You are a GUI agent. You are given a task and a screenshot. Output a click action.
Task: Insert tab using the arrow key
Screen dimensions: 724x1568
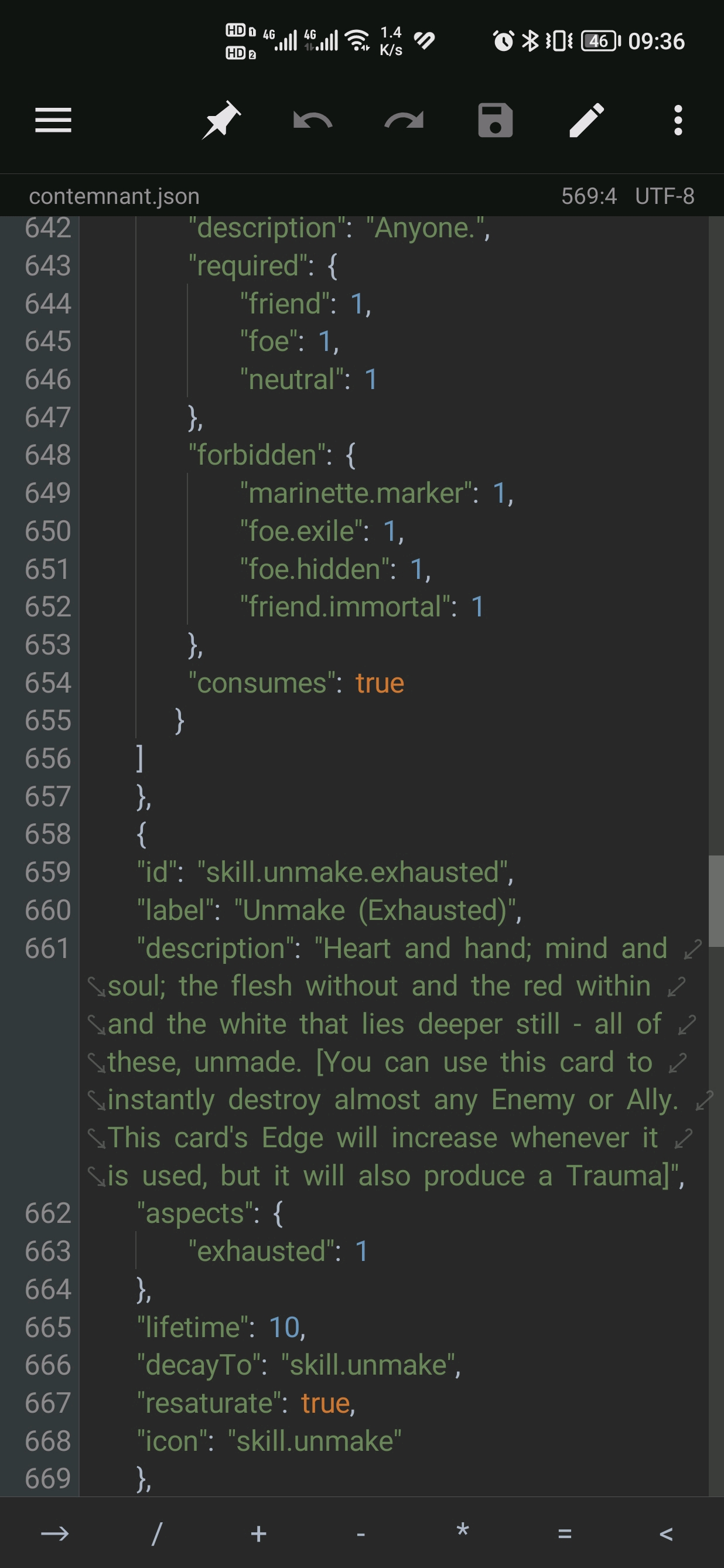pyautogui.click(x=54, y=1533)
